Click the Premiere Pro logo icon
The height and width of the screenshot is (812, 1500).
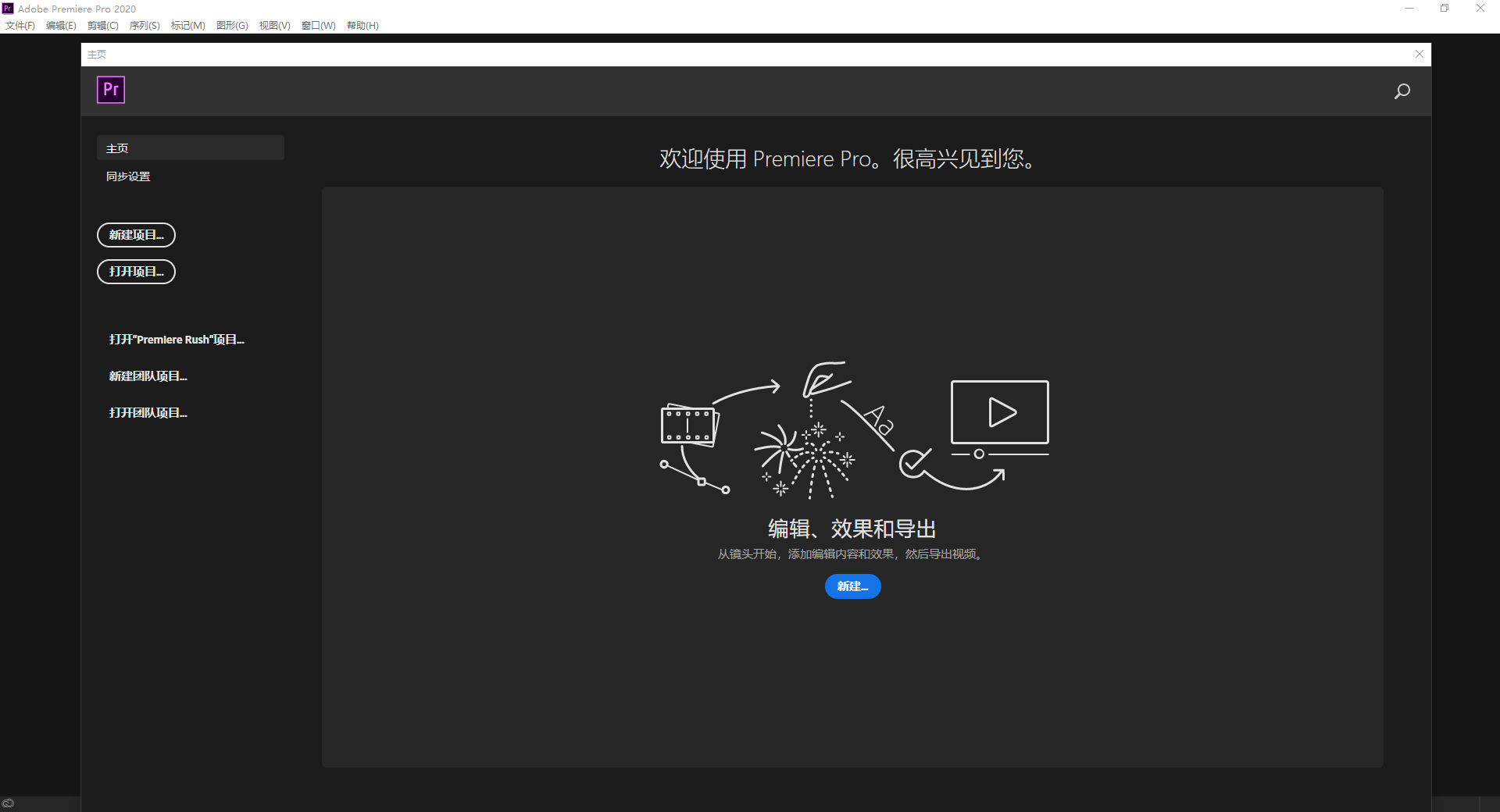110,89
